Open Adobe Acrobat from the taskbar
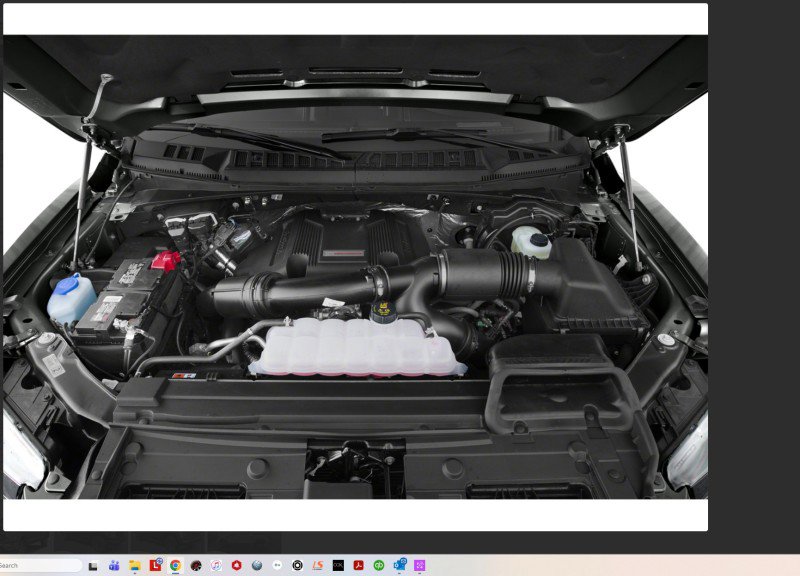 [x=357, y=565]
